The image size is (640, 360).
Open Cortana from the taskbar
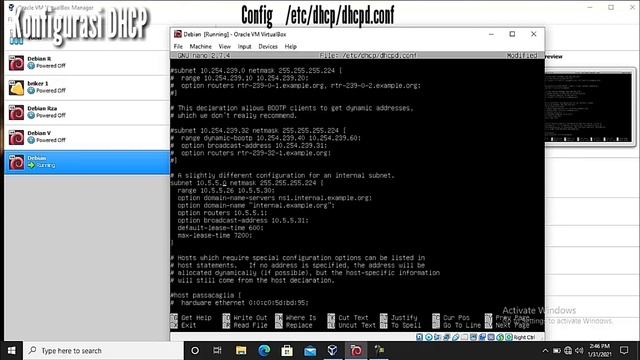195,351
